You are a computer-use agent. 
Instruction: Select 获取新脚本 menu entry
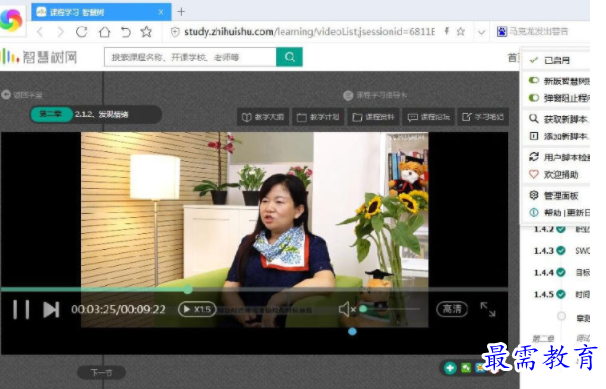point(559,119)
